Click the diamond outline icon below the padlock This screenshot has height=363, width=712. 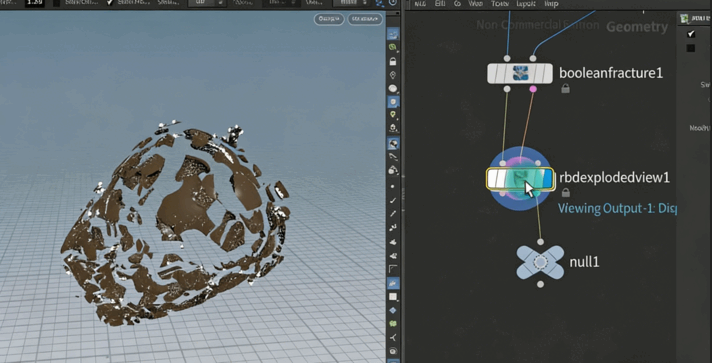[x=393, y=75]
